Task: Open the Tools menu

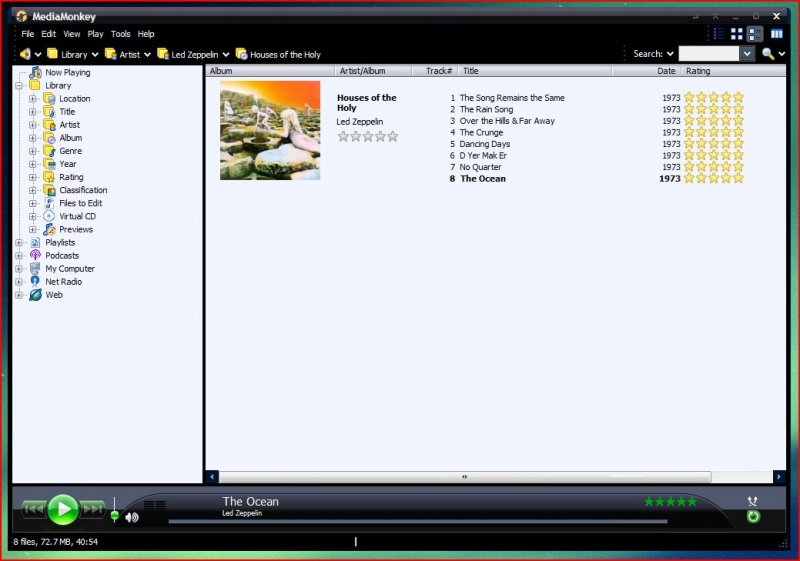Action: [x=121, y=34]
